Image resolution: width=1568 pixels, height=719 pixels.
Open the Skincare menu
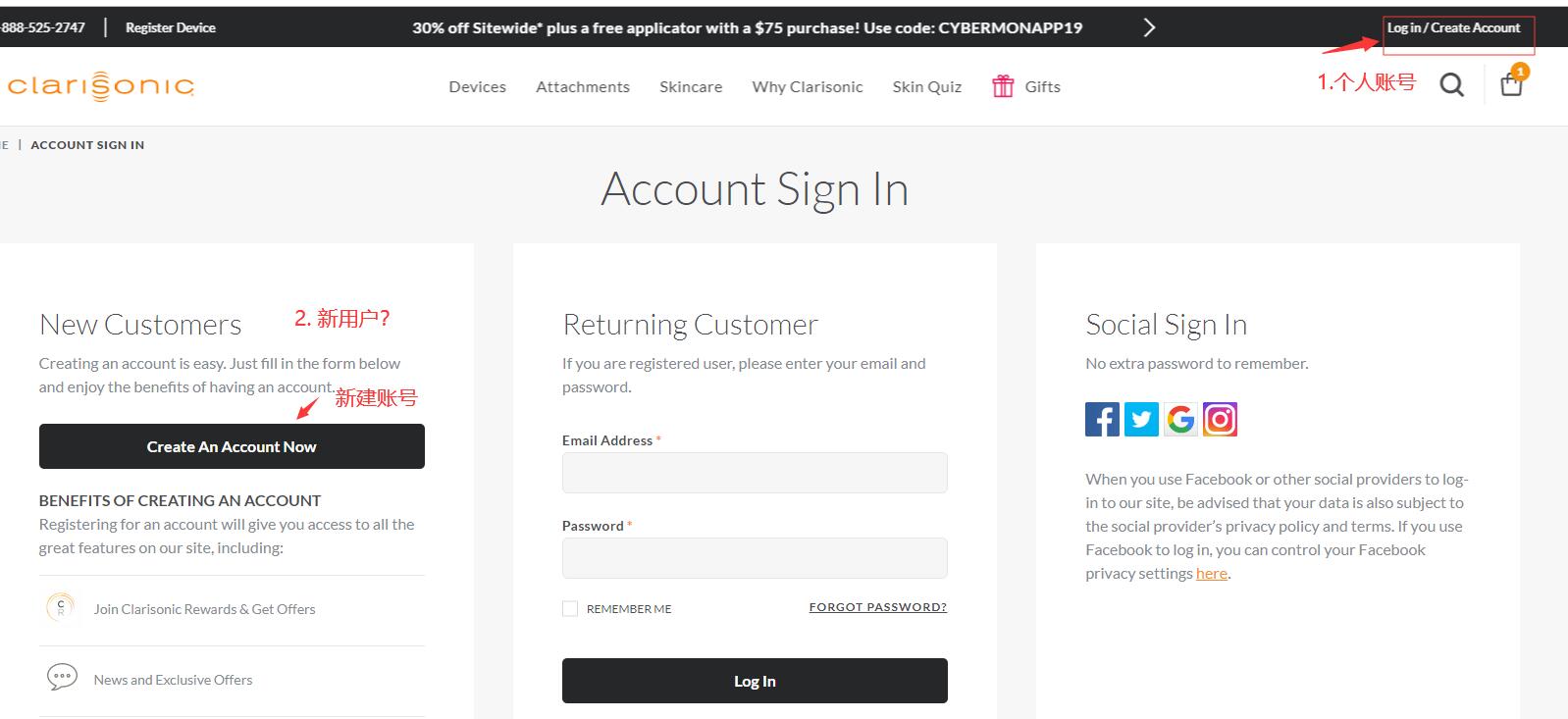[691, 87]
